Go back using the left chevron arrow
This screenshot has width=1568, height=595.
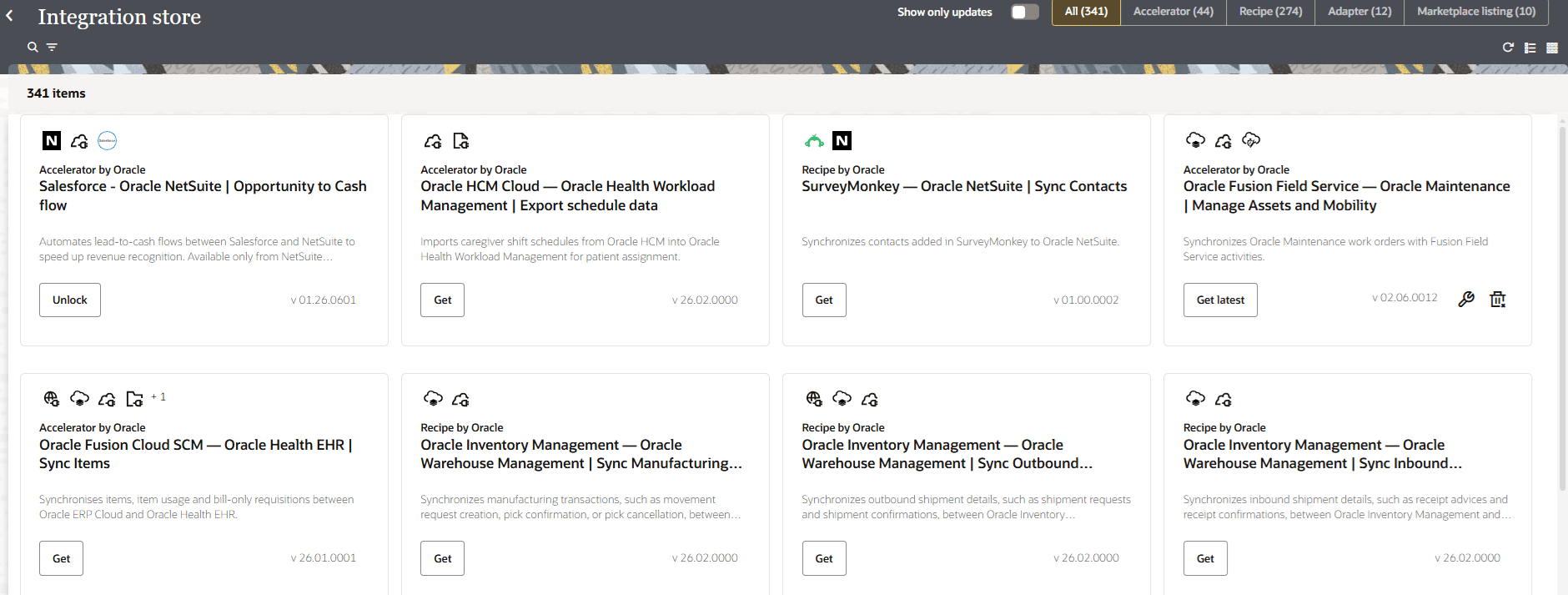[10, 16]
